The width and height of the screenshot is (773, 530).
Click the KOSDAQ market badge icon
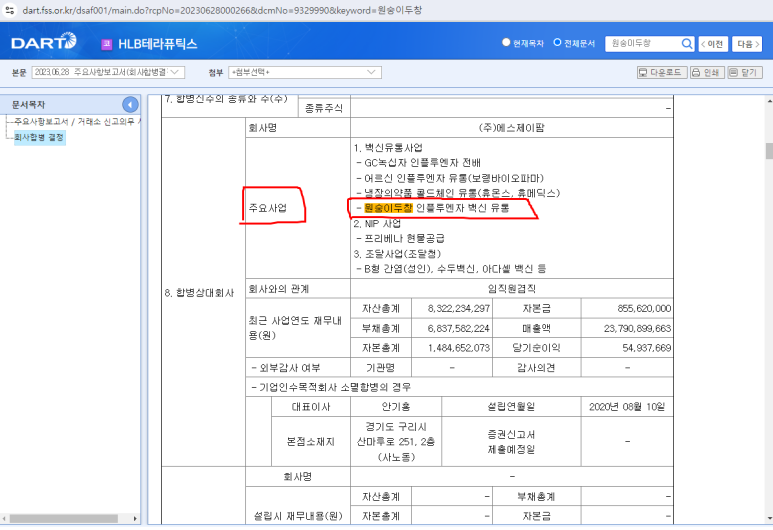click(x=107, y=44)
